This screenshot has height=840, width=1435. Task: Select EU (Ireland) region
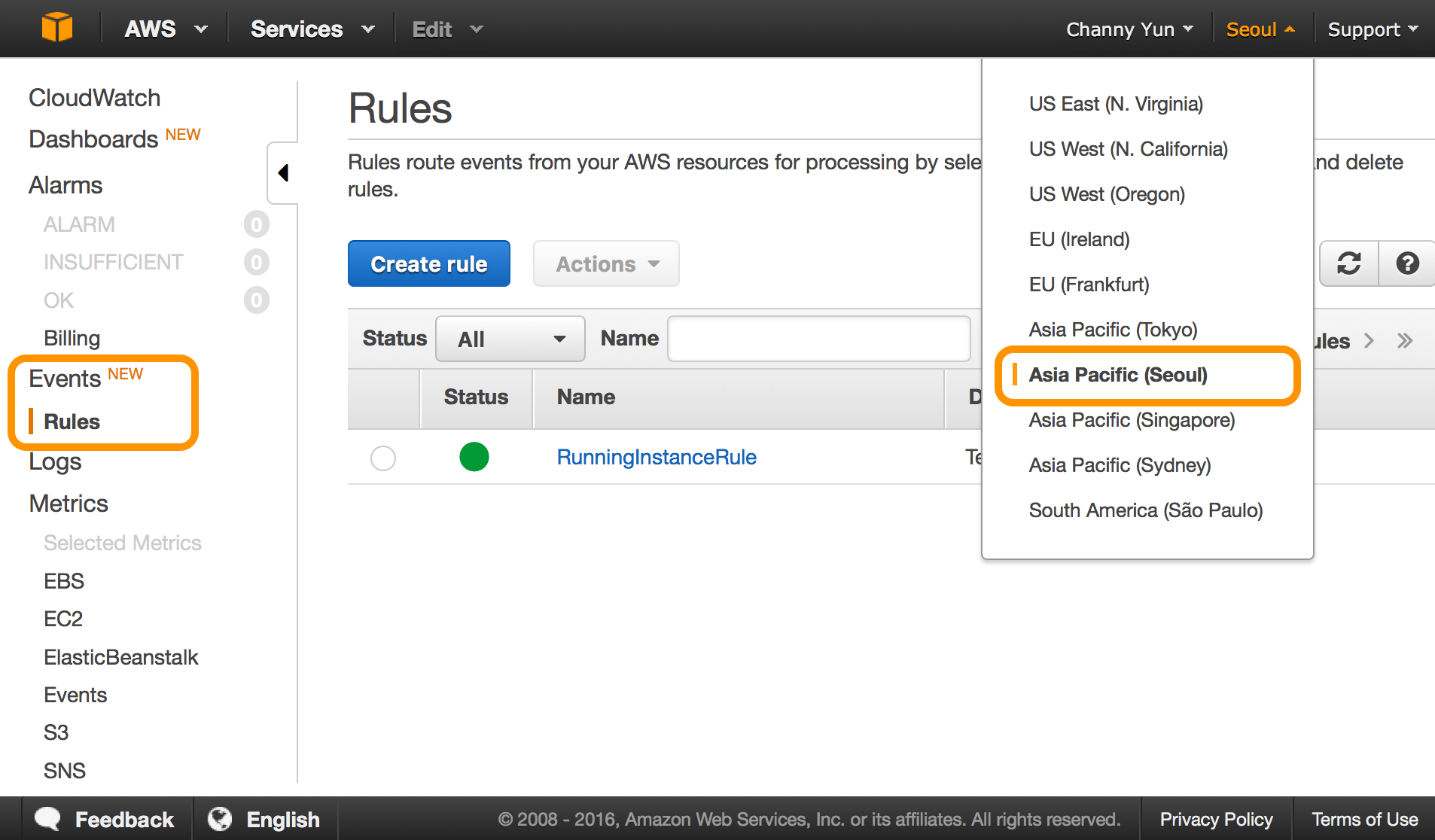(1079, 239)
